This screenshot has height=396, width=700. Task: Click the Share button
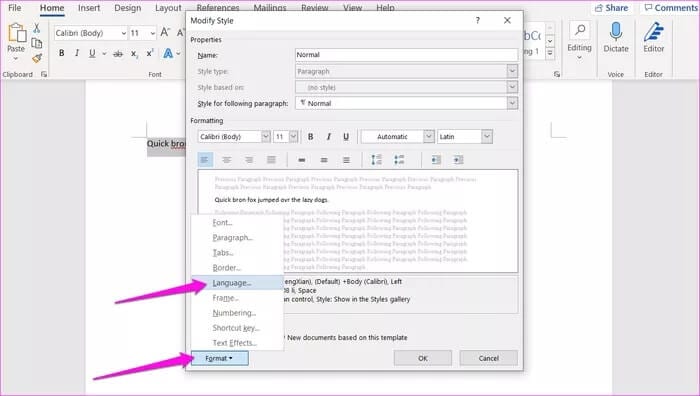612,8
